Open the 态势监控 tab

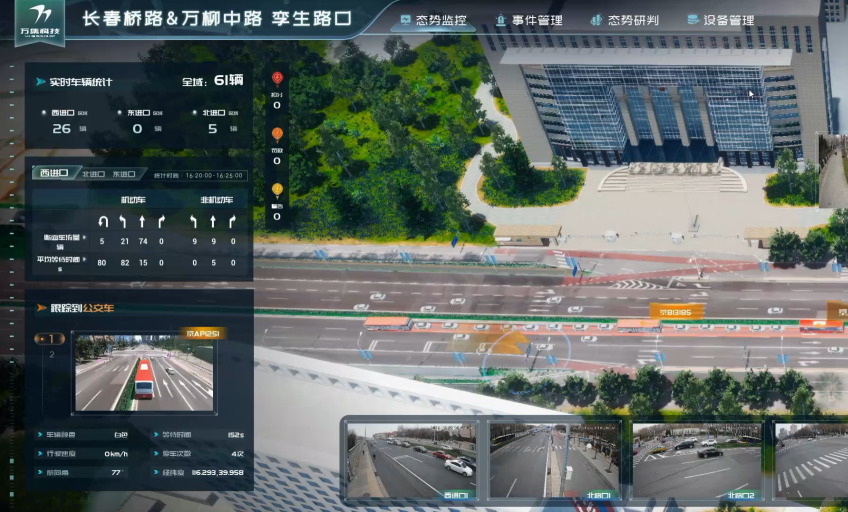click(434, 20)
